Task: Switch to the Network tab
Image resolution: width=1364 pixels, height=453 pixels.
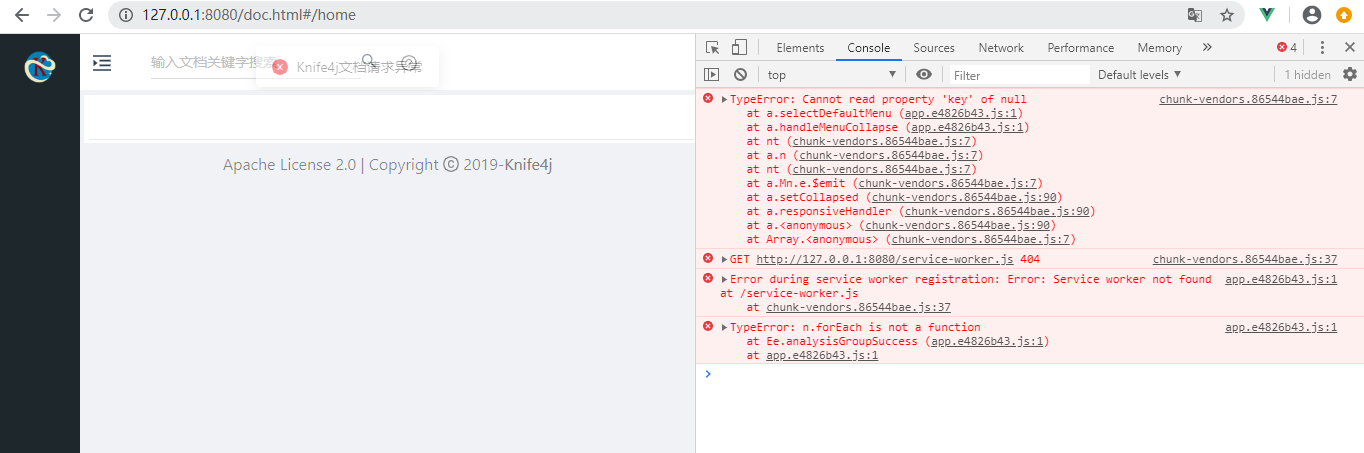Action: click(1001, 47)
